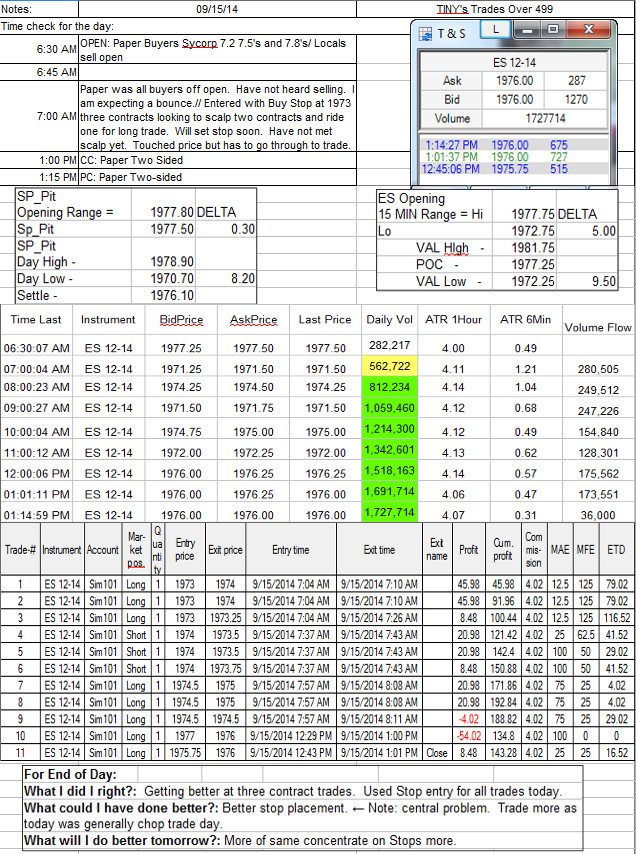
Task: Click the For End of Day: heading
Action: (x=70, y=774)
